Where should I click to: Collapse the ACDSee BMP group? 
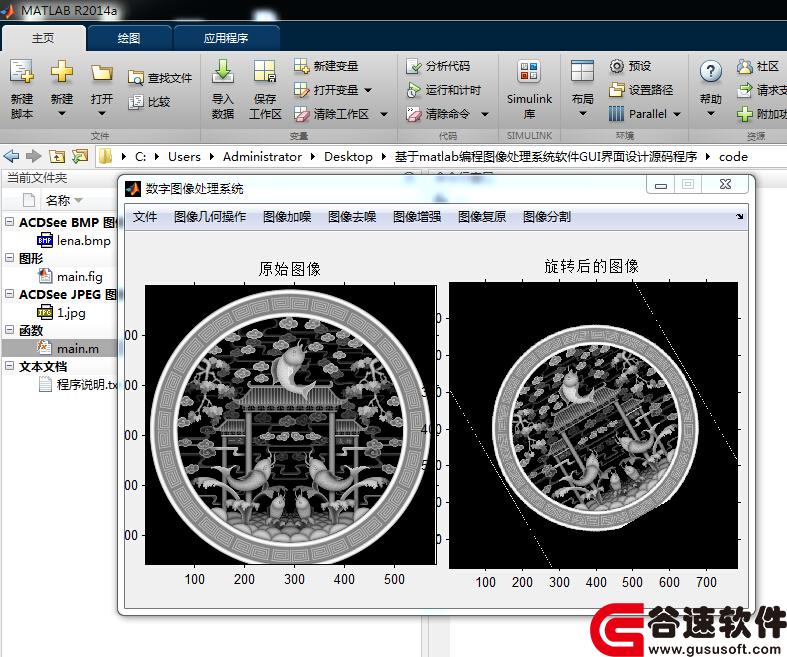pos(9,221)
